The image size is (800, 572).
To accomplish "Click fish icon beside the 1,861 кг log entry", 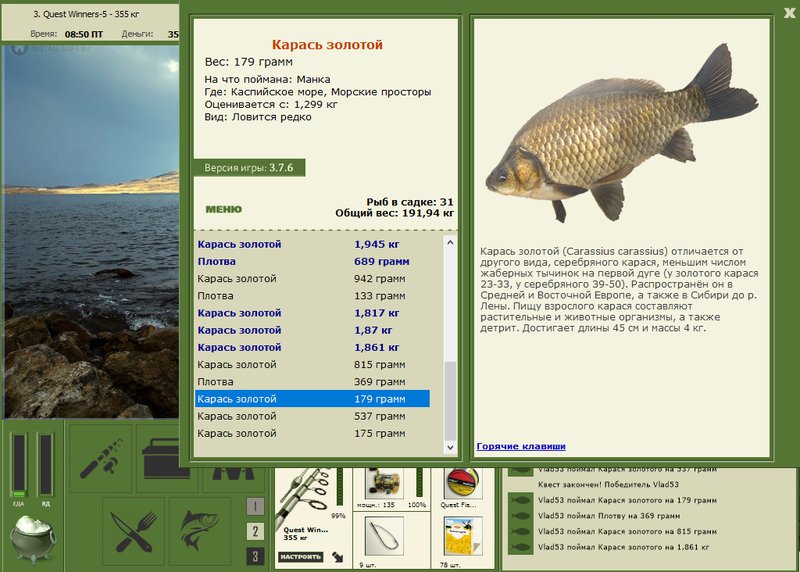I will point(520,547).
